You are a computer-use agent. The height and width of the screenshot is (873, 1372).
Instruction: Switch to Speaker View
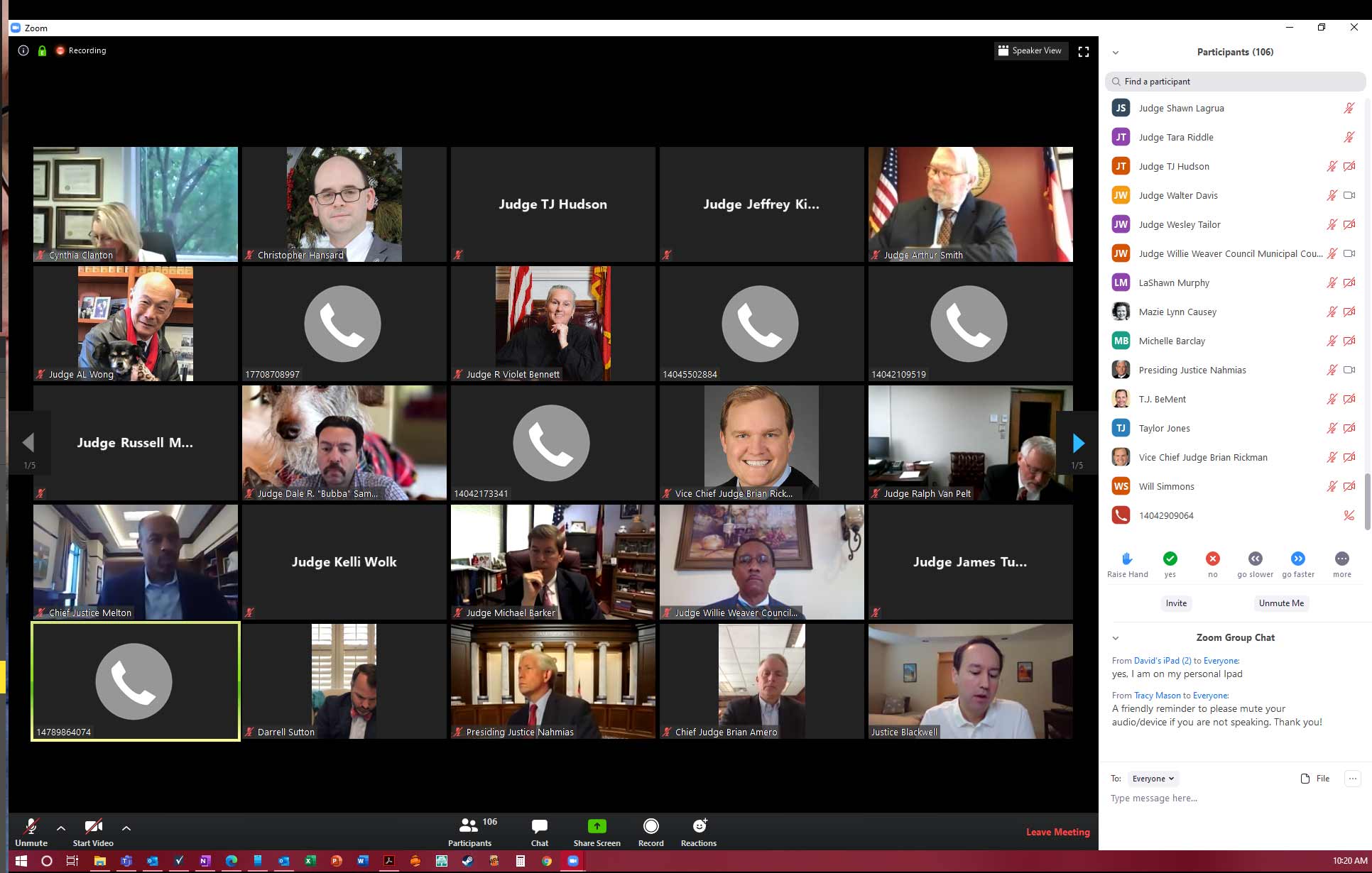pos(1030,50)
